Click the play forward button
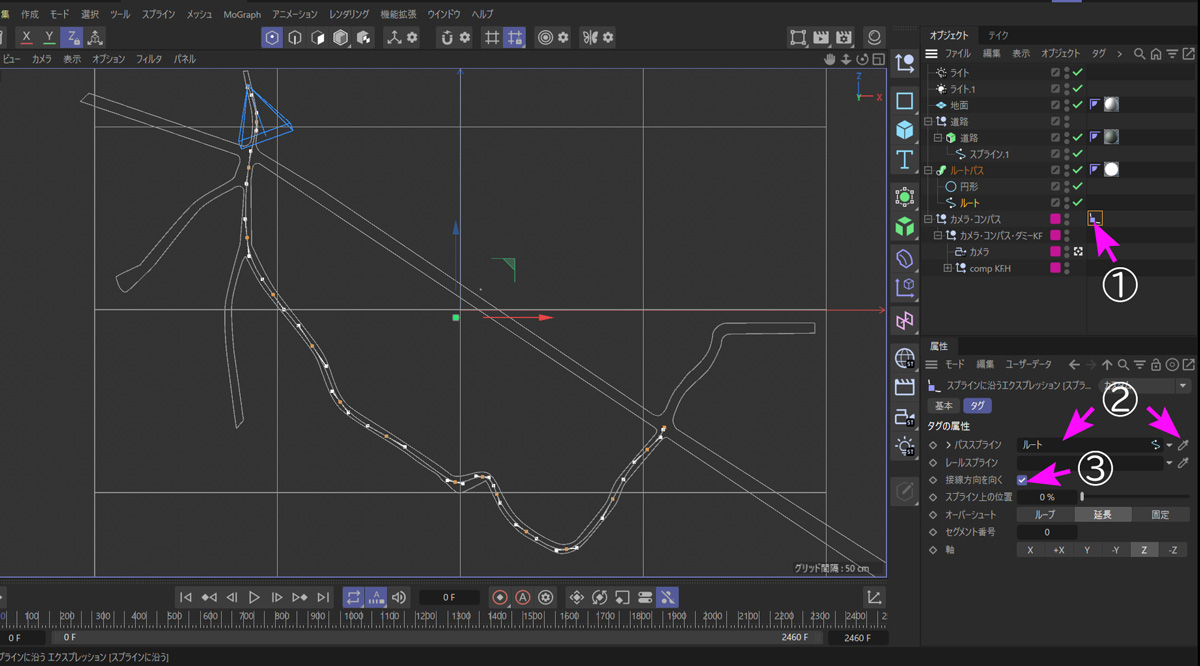 [255, 597]
